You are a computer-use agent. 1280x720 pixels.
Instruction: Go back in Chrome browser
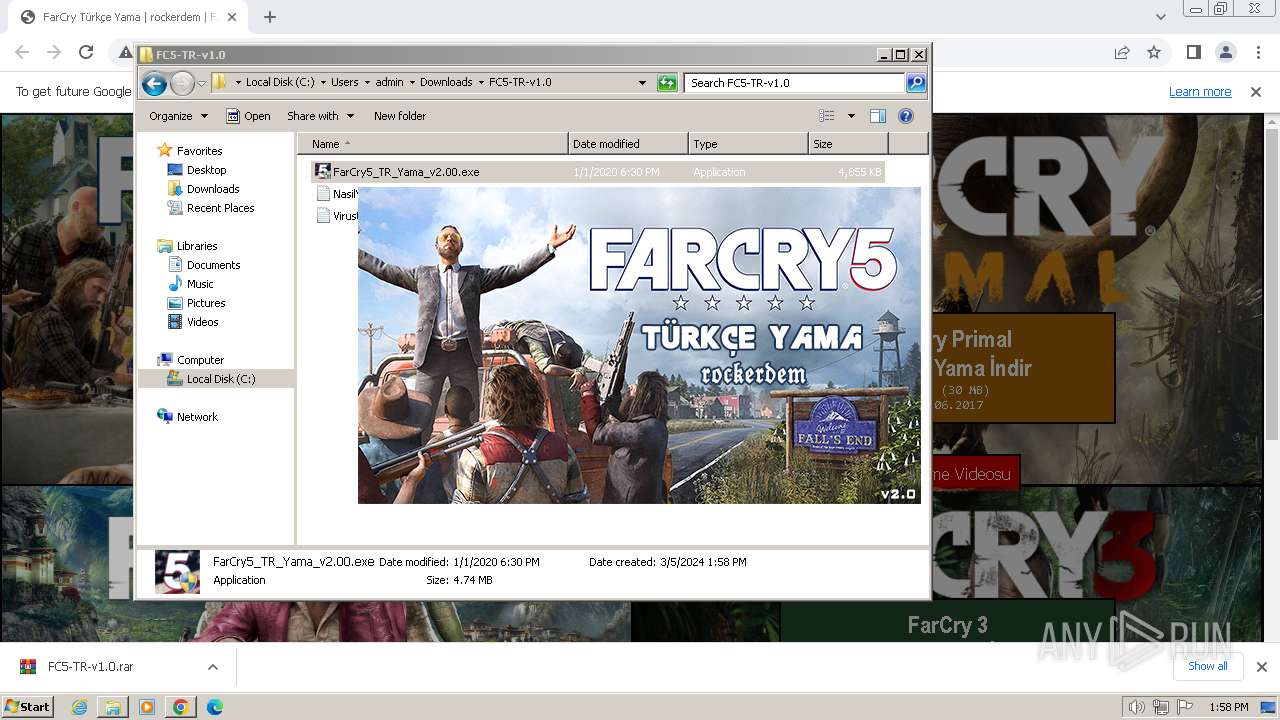click(x=22, y=53)
